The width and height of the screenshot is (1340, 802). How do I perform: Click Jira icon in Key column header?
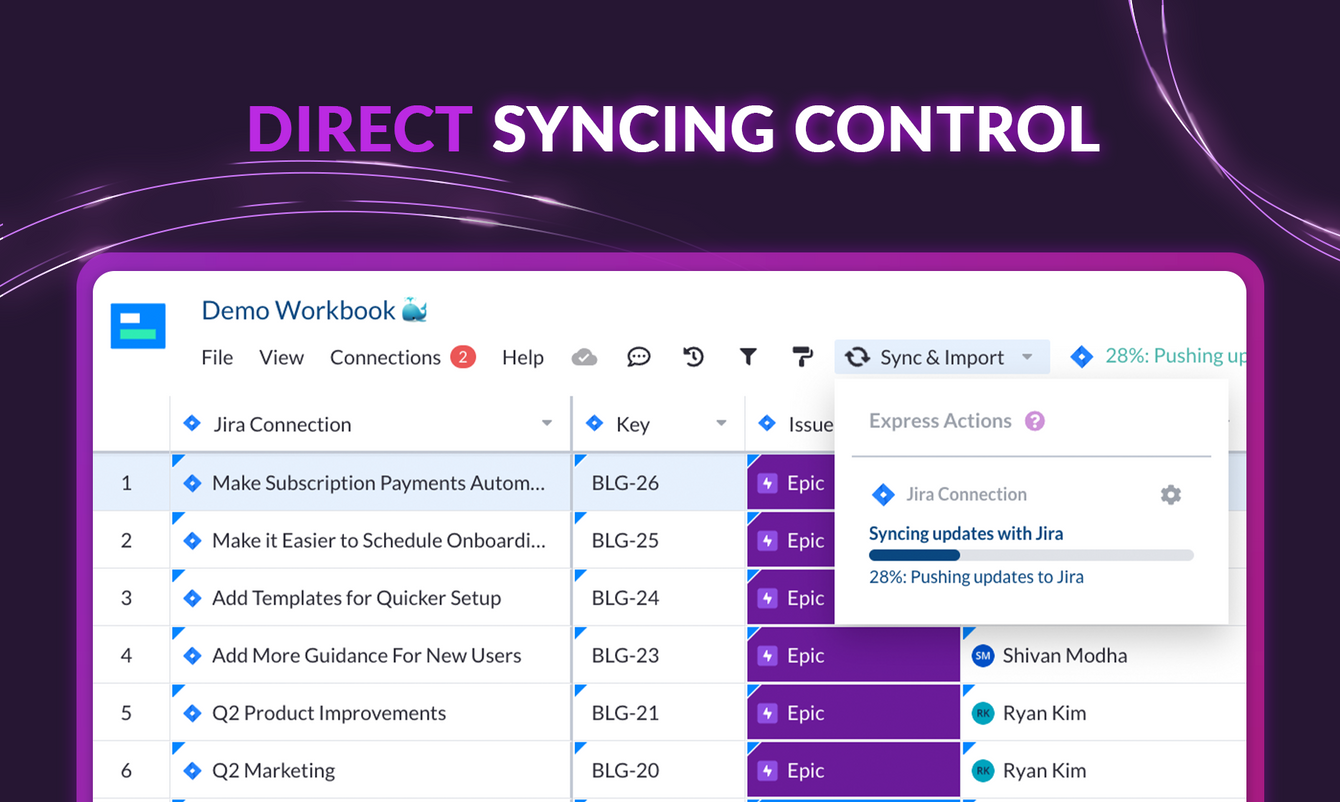(594, 424)
